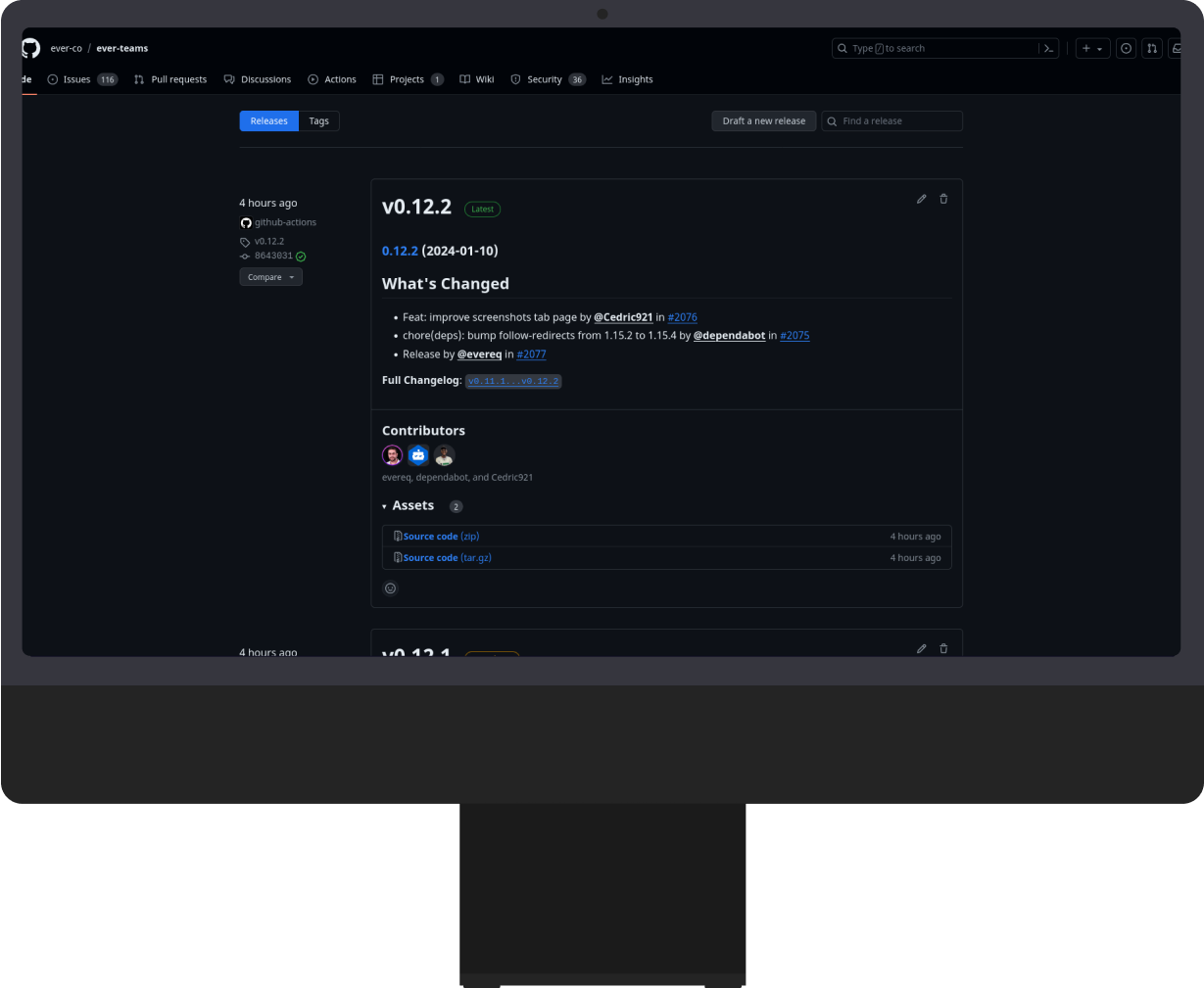1204x988 pixels.
Task: Add a reaction with the smiley icon
Action: coord(390,588)
